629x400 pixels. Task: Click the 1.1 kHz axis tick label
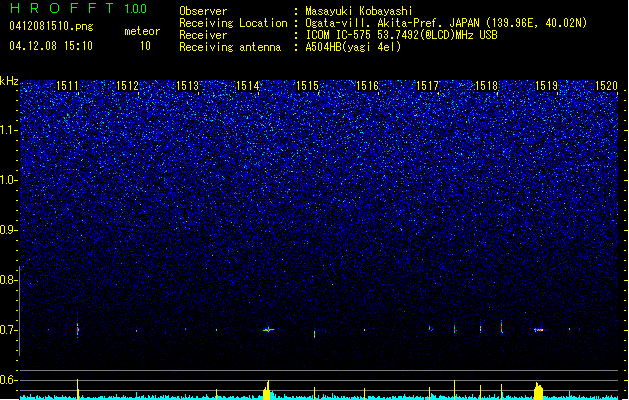[8, 130]
